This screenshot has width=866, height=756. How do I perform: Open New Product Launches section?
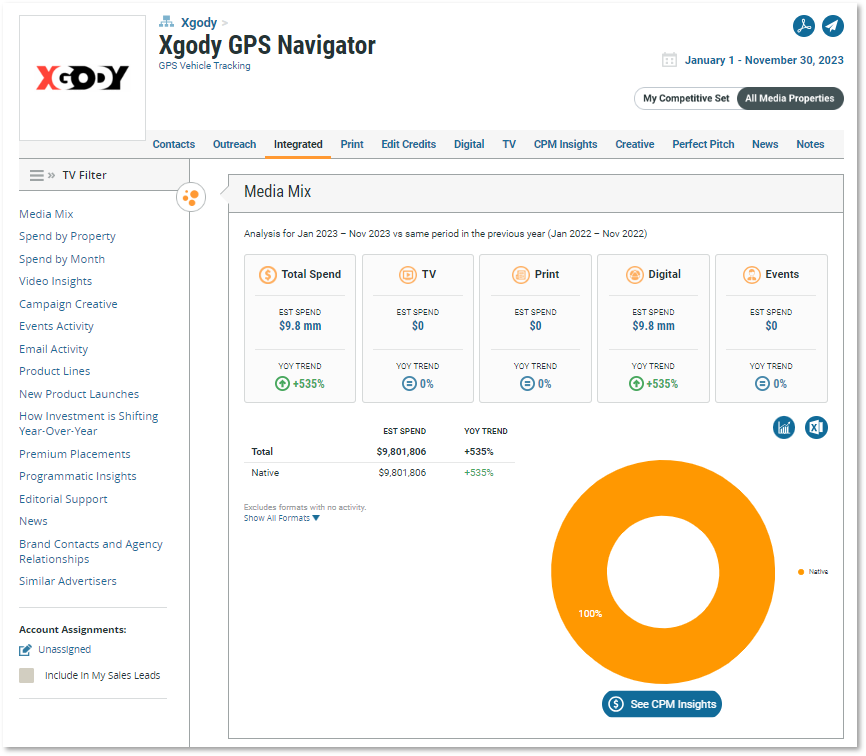[x=79, y=394]
